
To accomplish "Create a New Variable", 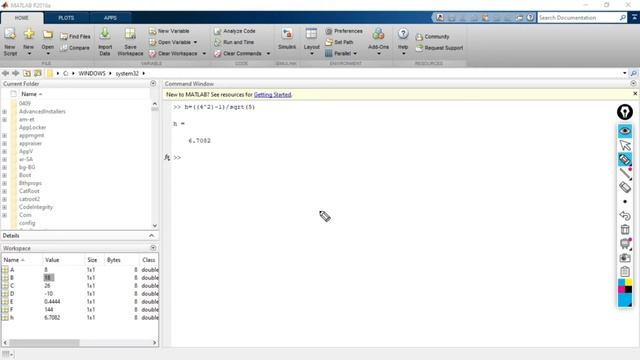I will pos(169,31).
